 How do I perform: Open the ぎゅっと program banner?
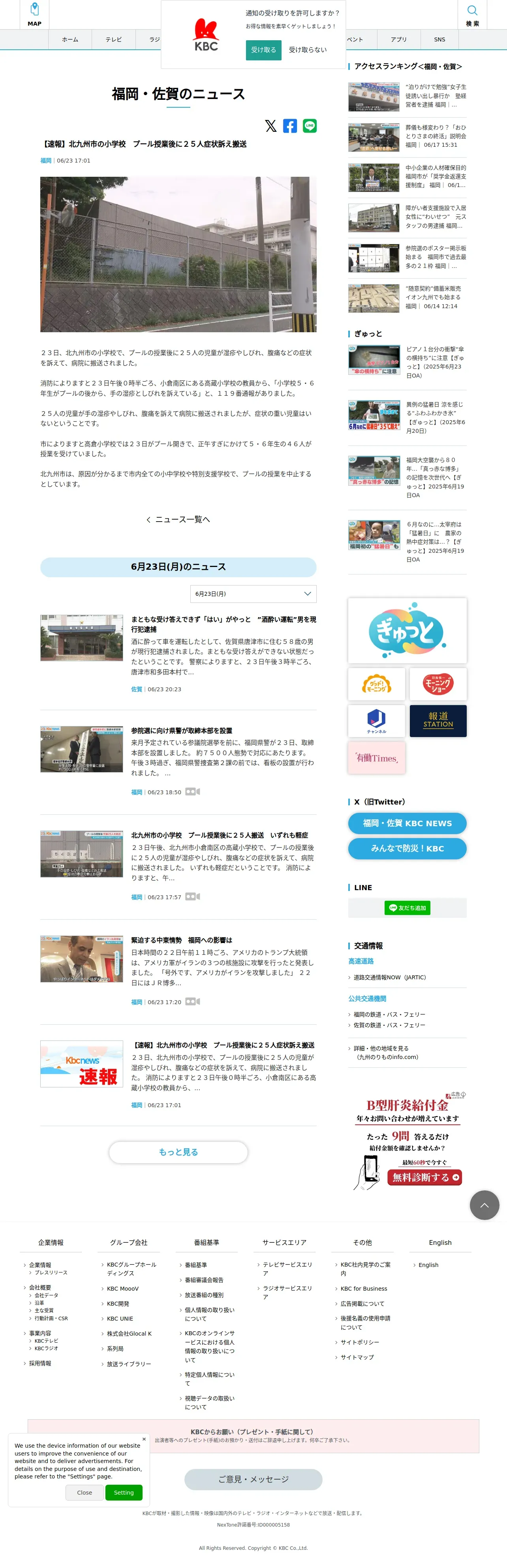(x=407, y=631)
